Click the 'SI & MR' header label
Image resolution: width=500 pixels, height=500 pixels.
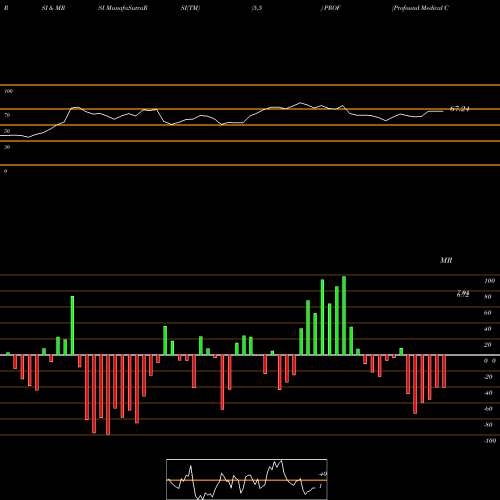pos(53,8)
